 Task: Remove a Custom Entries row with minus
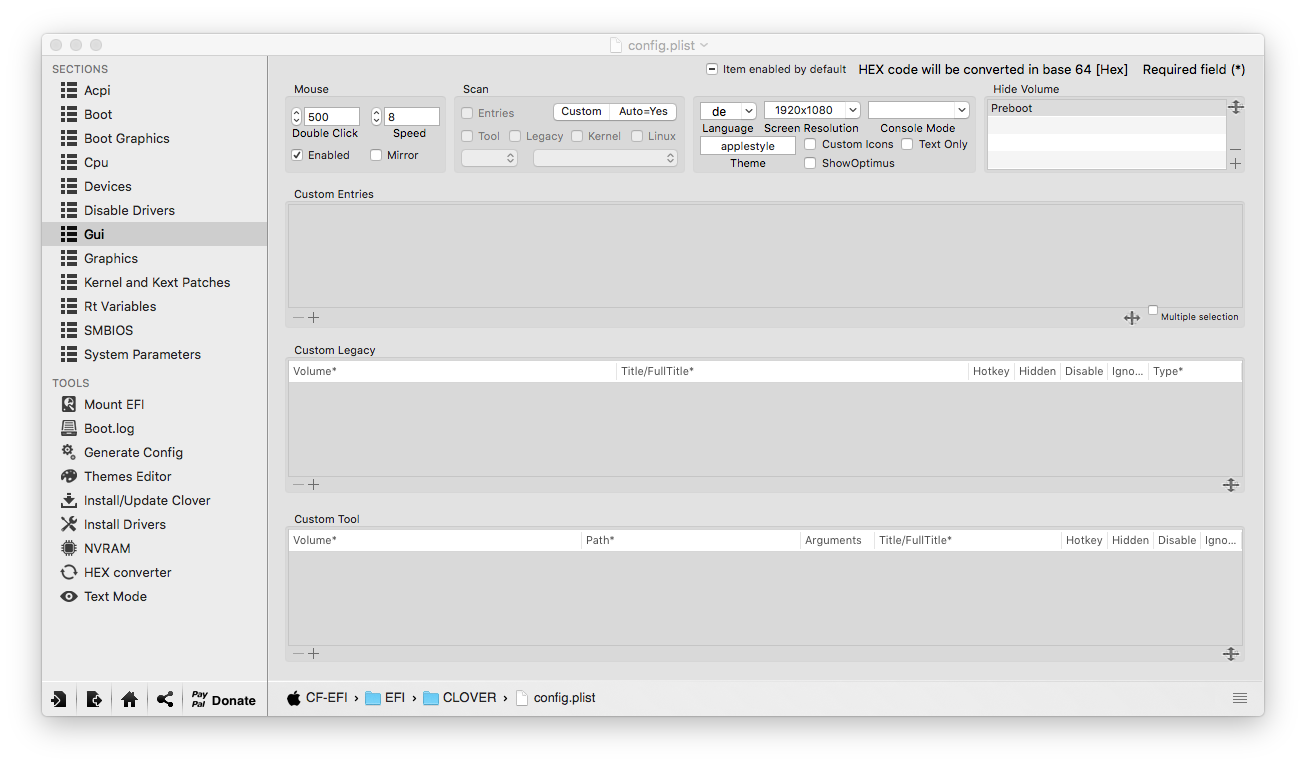(298, 318)
